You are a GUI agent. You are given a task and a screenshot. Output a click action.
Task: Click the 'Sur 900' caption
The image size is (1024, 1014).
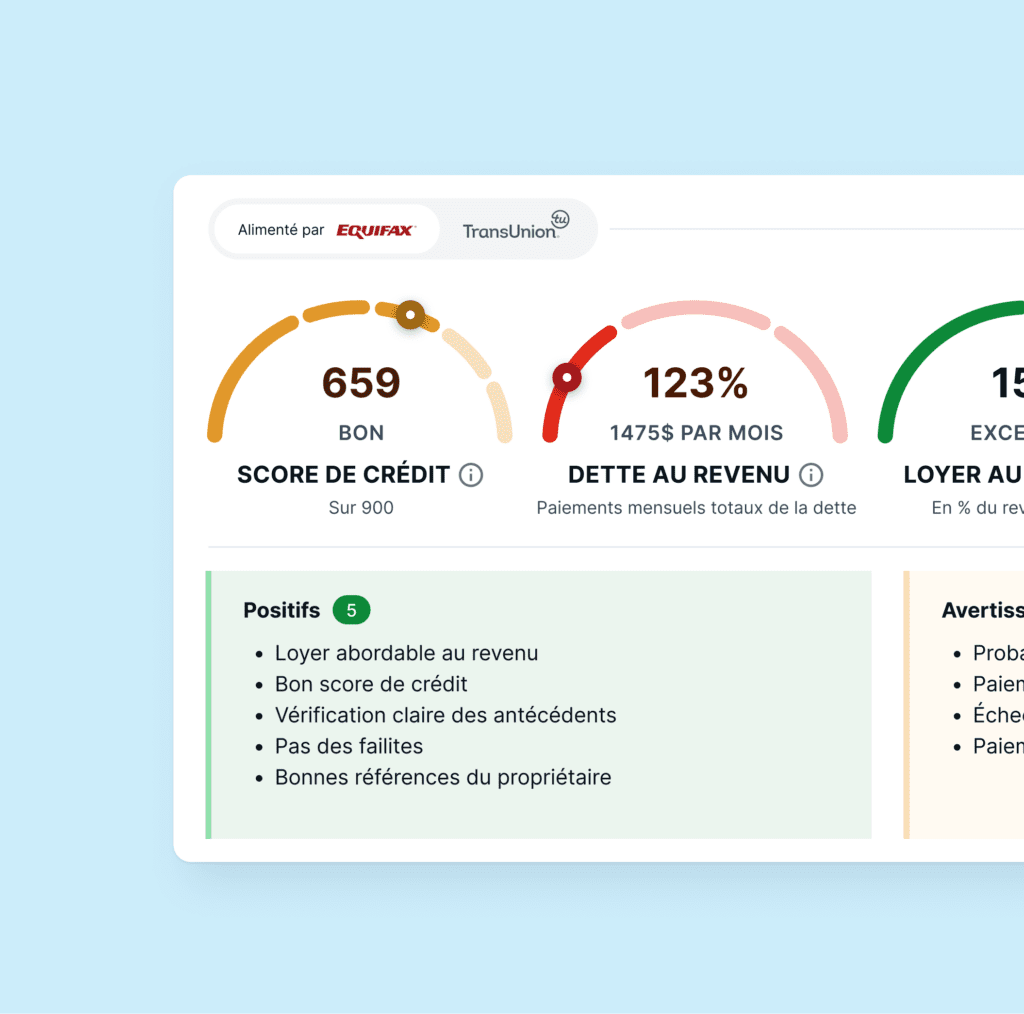tap(361, 507)
